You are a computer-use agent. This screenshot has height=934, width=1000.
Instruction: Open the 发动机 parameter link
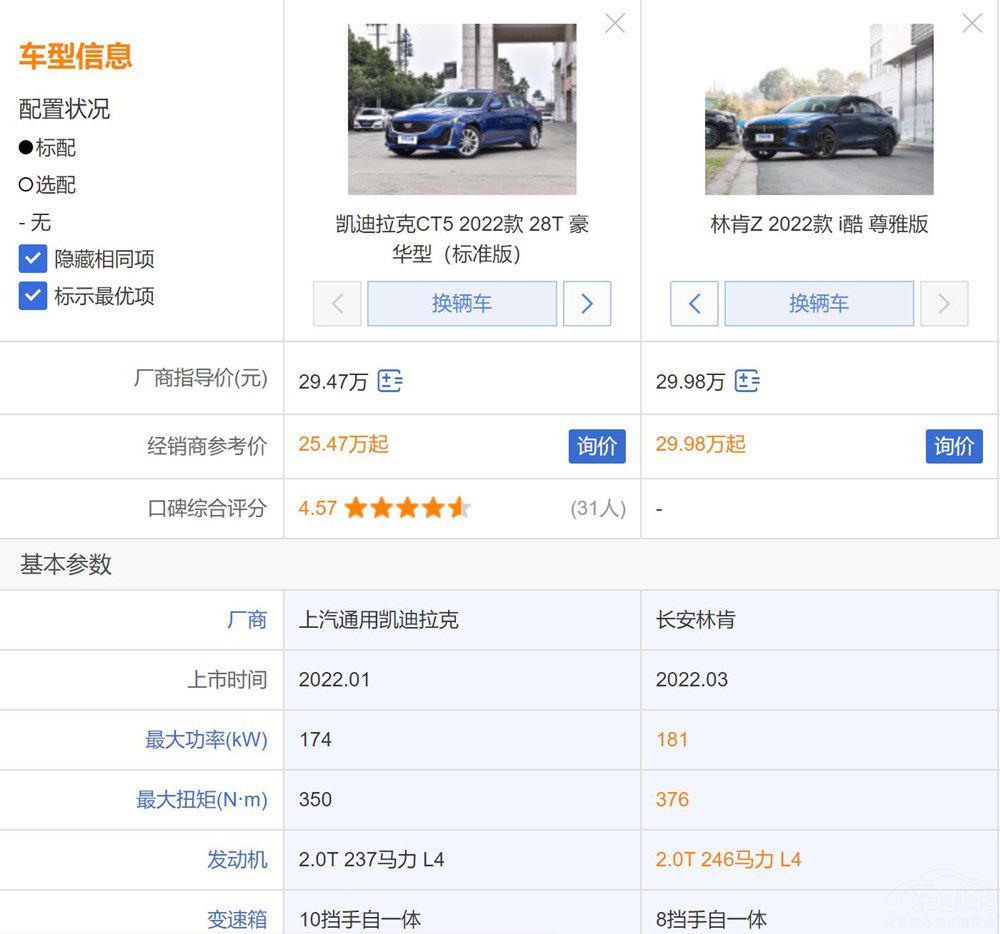(x=237, y=860)
